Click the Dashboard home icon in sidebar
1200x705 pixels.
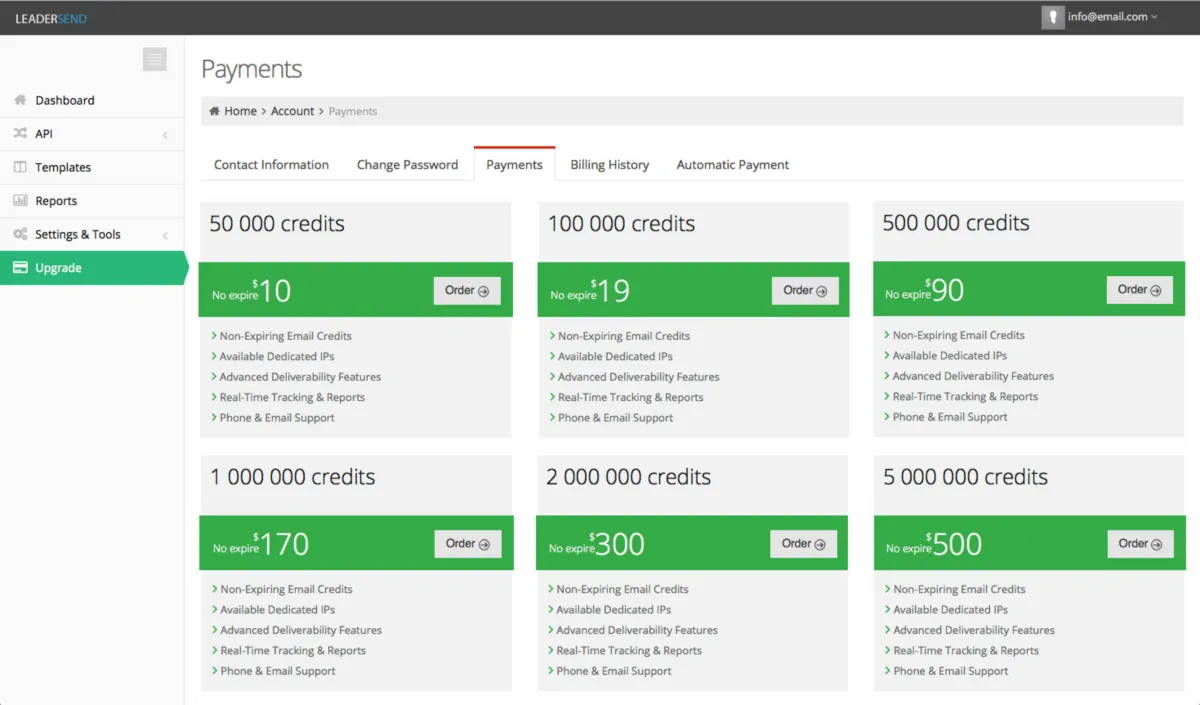click(x=20, y=100)
